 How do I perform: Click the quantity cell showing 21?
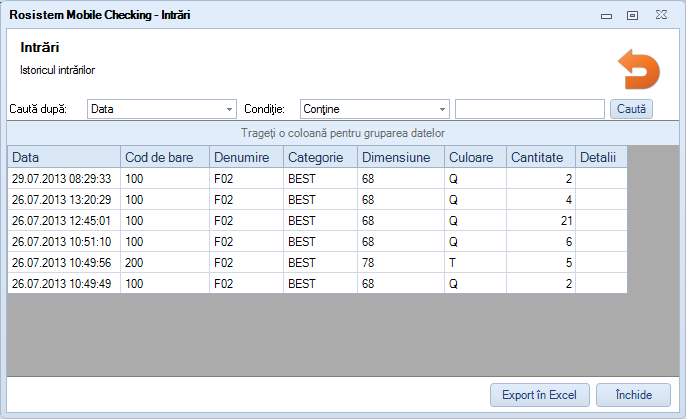541,220
